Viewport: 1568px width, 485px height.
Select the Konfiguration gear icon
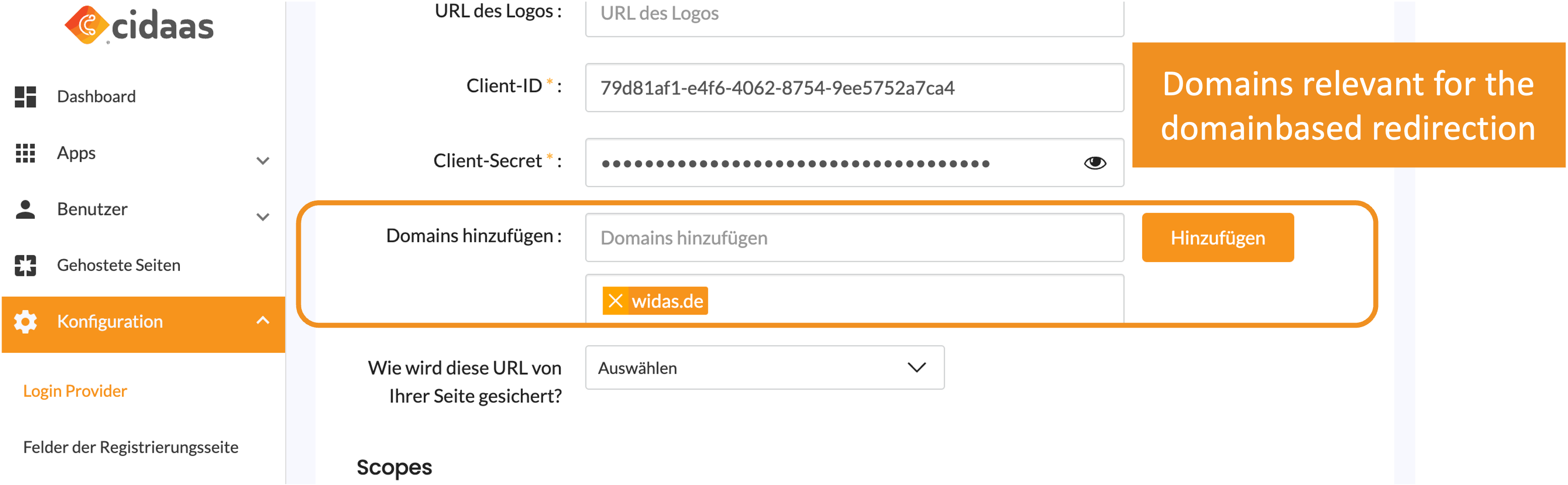click(26, 321)
